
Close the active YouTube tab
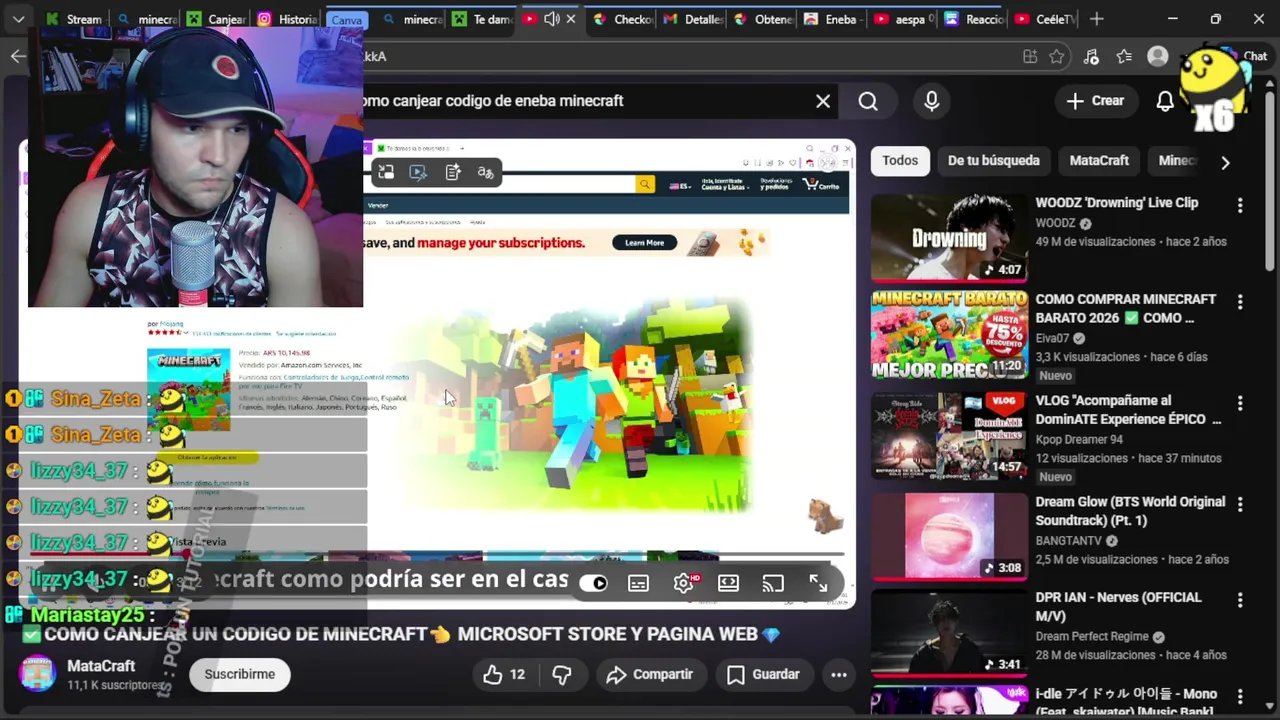click(x=571, y=19)
